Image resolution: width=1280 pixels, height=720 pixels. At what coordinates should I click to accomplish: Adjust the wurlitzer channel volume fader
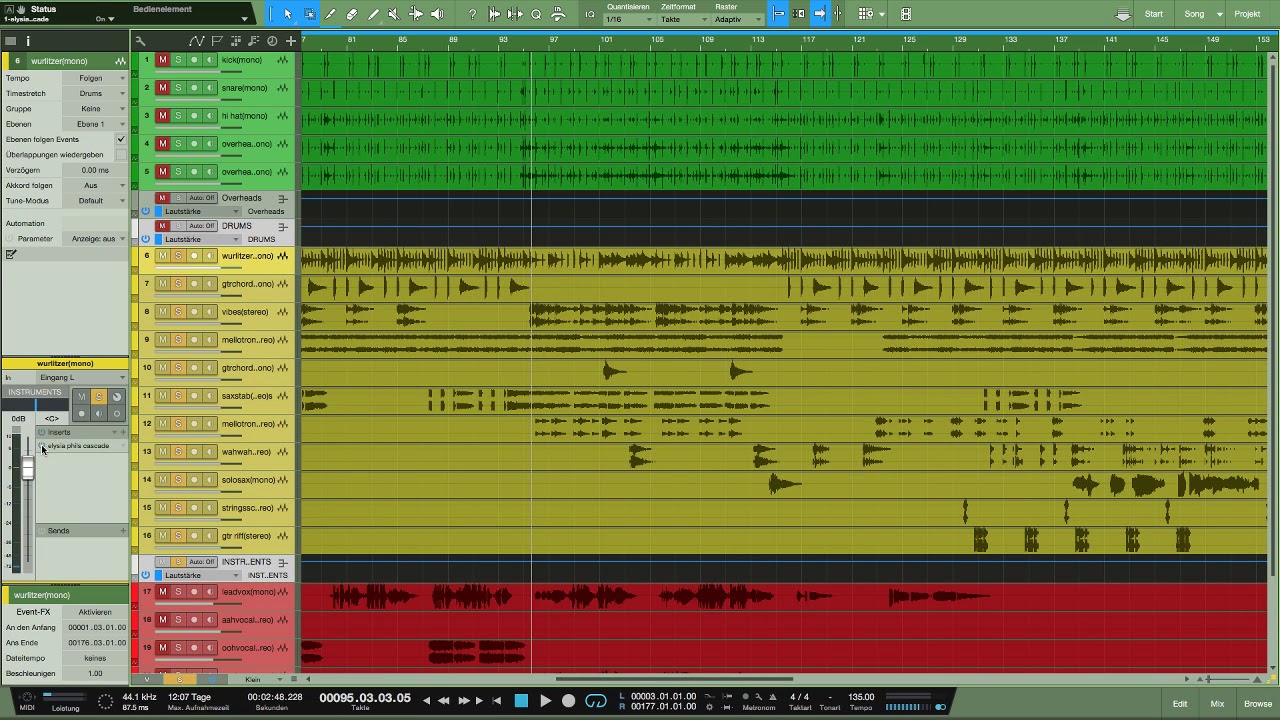point(28,470)
